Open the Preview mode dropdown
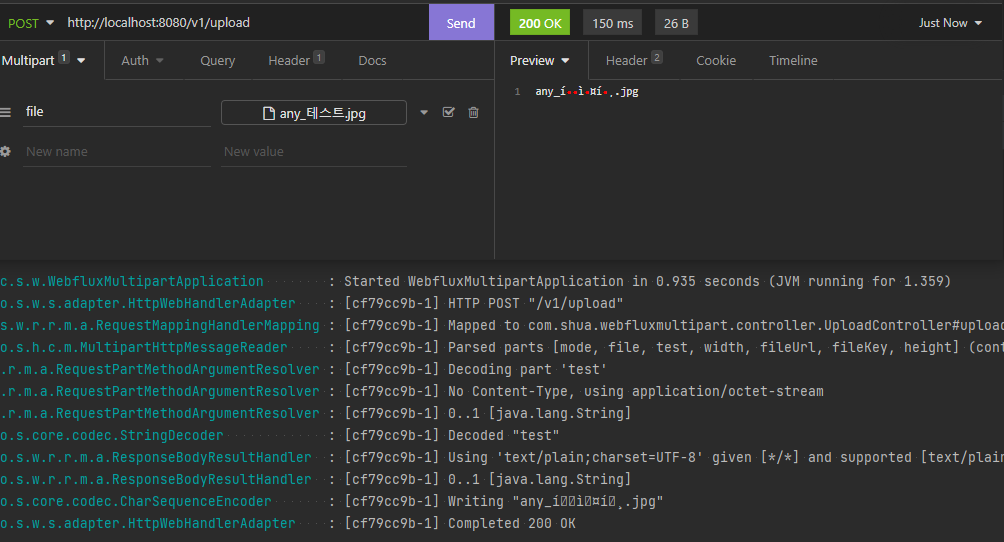1004x542 pixels. click(540, 60)
